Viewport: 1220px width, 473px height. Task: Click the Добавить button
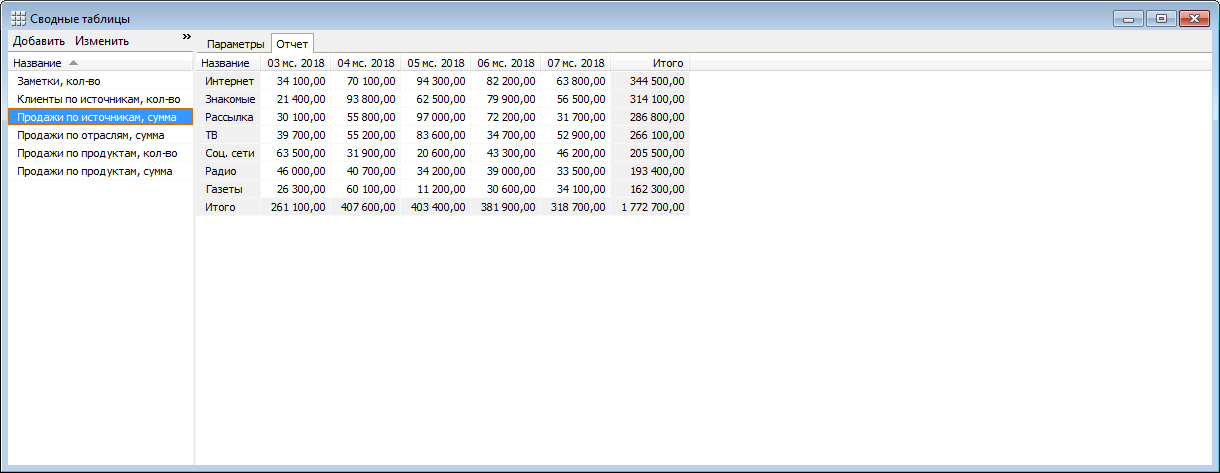(39, 41)
